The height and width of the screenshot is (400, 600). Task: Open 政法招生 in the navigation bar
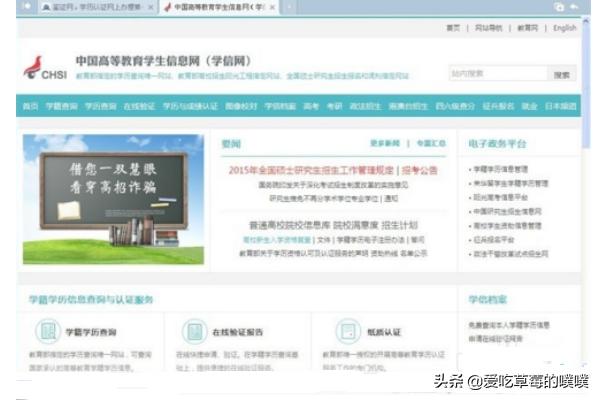coord(365,106)
